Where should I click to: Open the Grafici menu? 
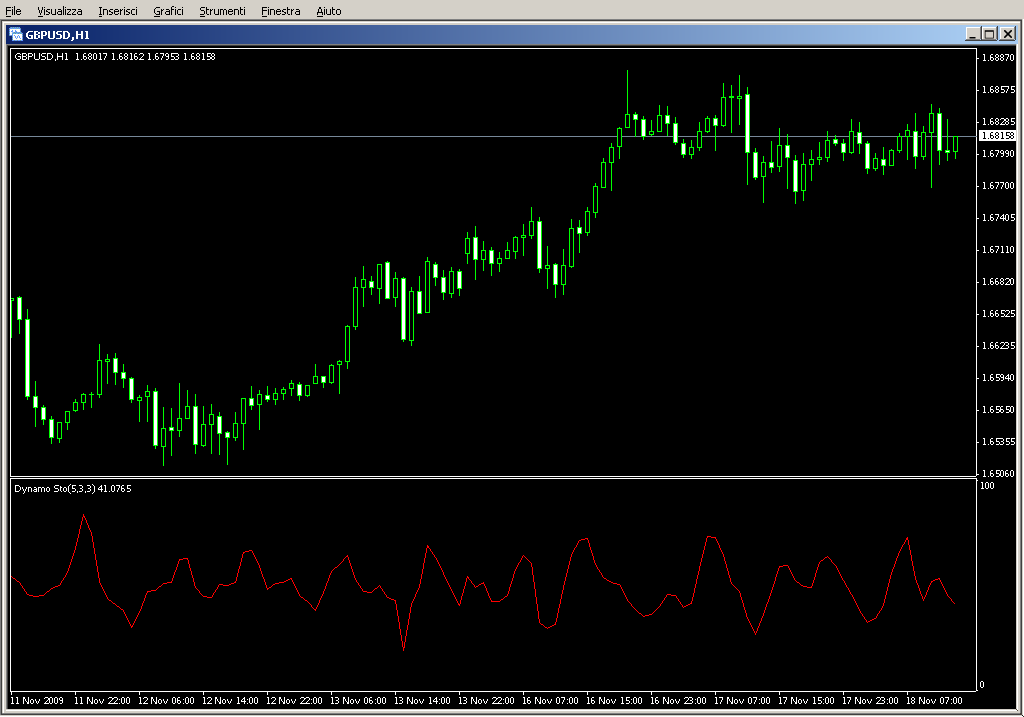pos(168,11)
